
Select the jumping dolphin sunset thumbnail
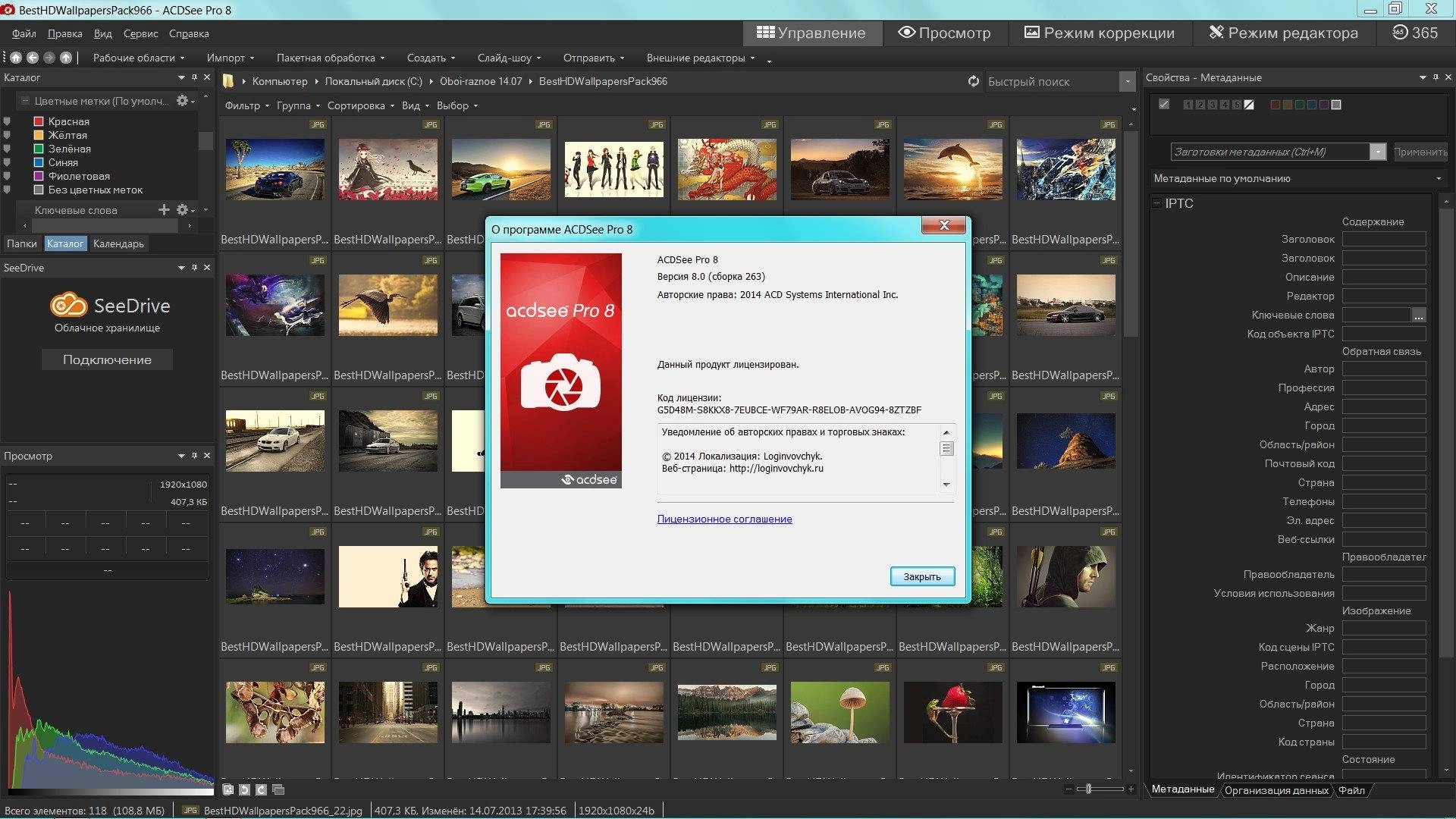(x=952, y=169)
